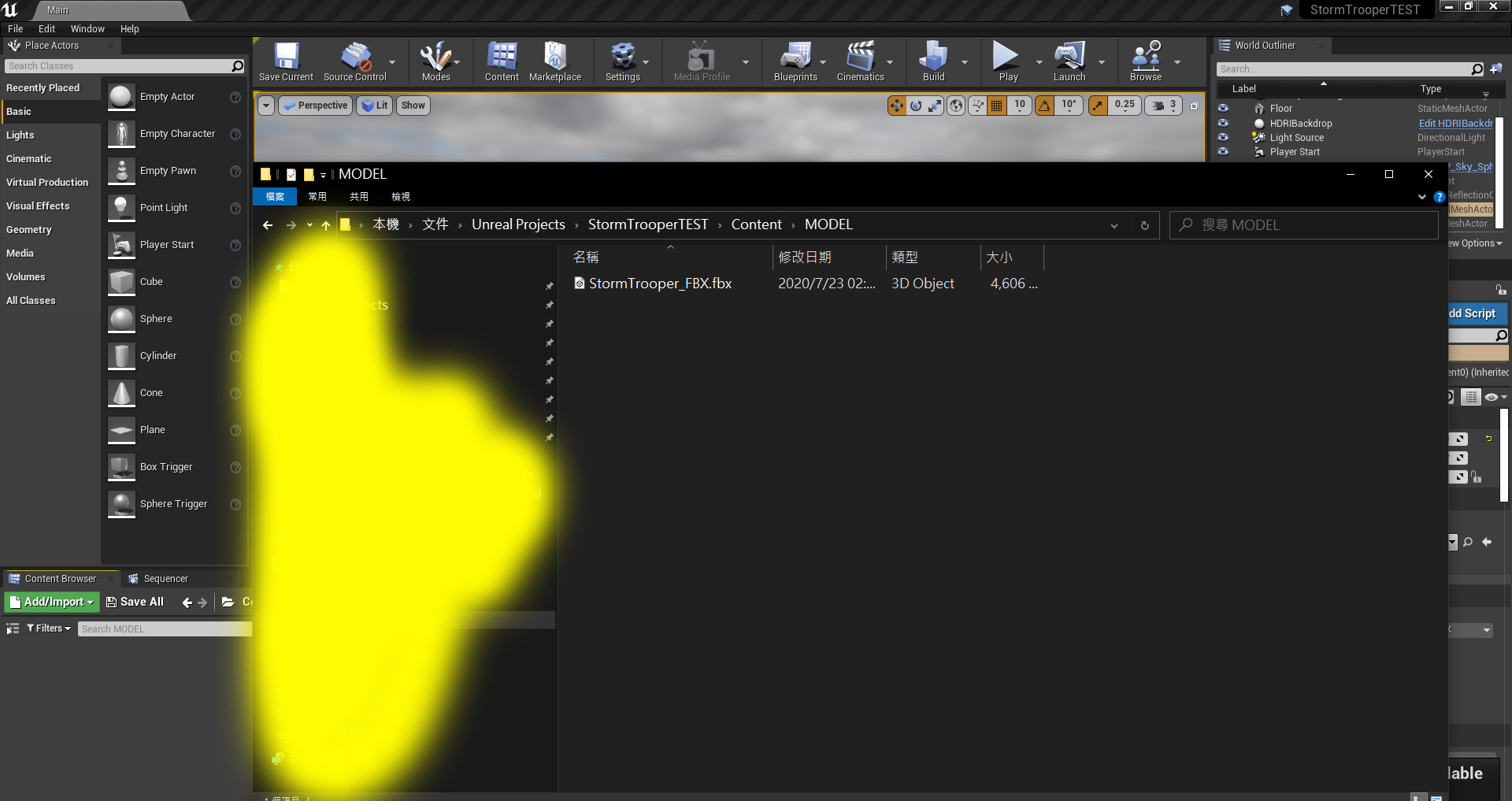Viewport: 1512px width, 801px height.
Task: Click Explorer's up-one-level arrow
Action: coord(326,225)
